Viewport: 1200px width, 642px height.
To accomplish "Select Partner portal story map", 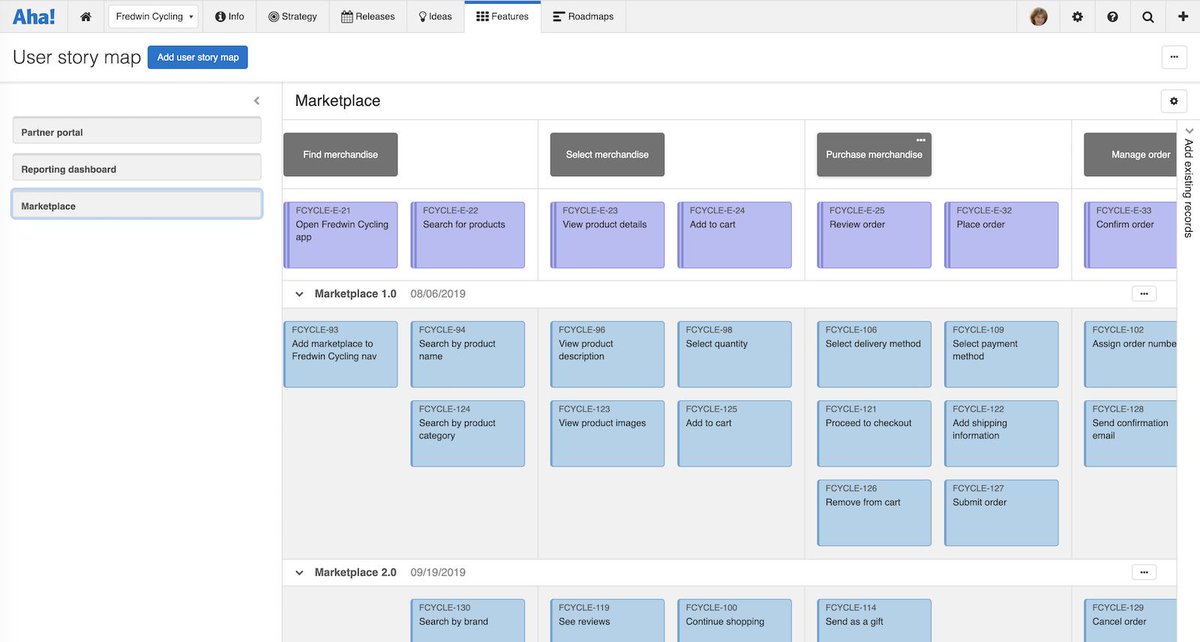I will click(x=137, y=132).
